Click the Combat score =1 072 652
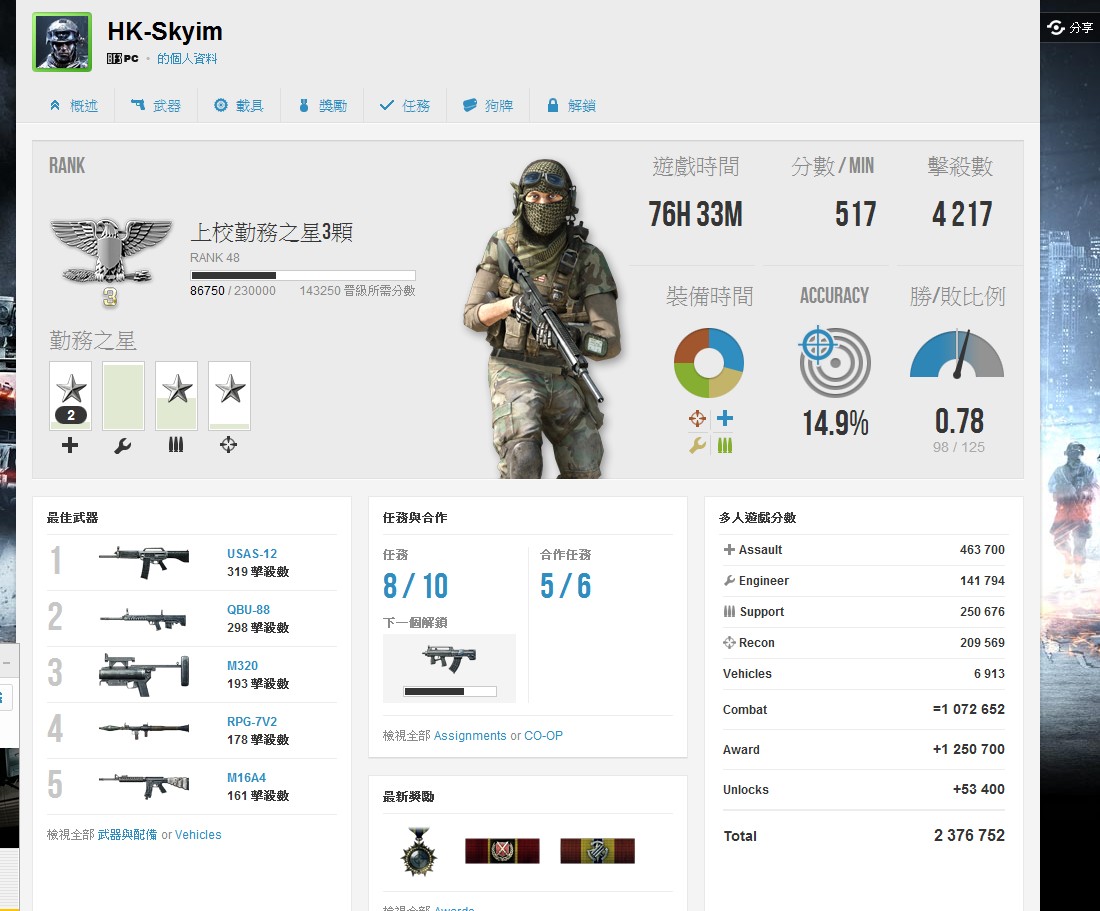Image resolution: width=1100 pixels, height=911 pixels. click(969, 710)
